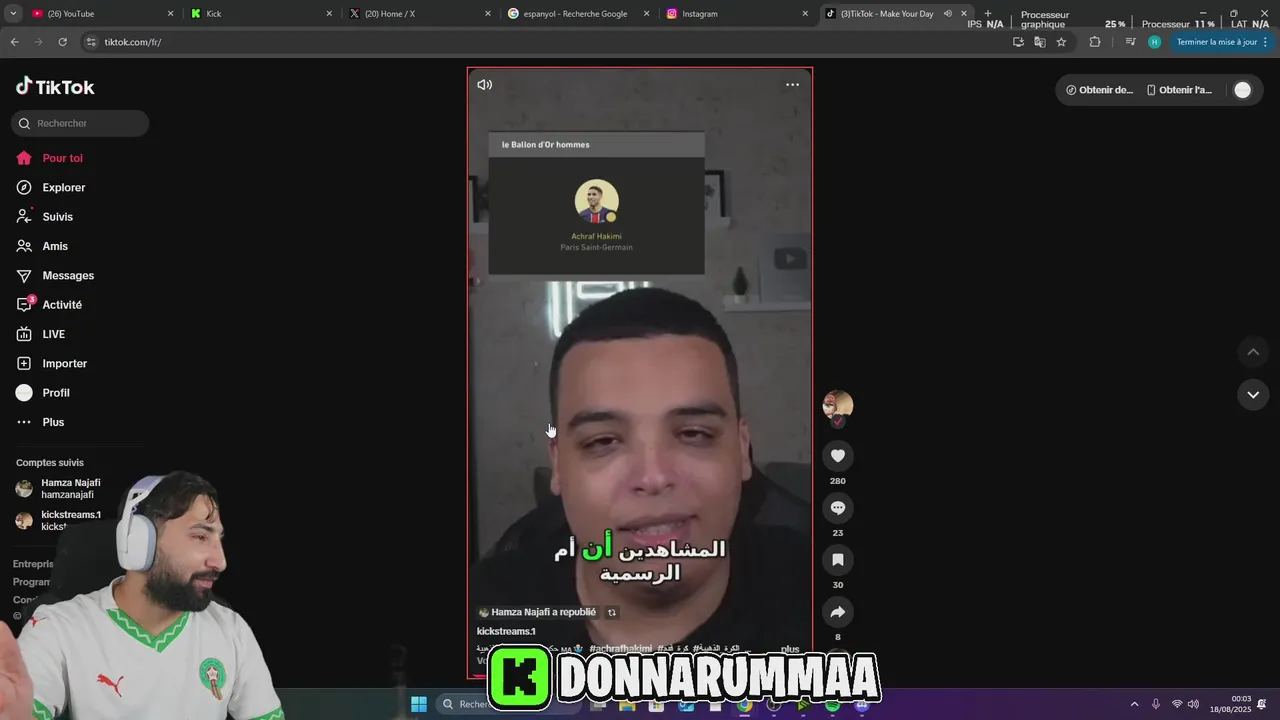View site information icon in address bar
Image resolution: width=1280 pixels, height=720 pixels.
tap(91, 42)
